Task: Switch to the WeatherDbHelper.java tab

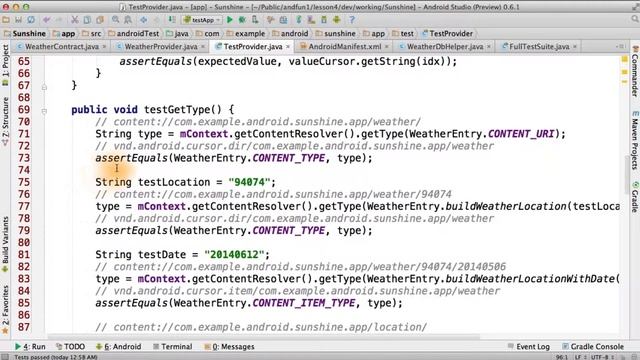Action: click(x=444, y=47)
